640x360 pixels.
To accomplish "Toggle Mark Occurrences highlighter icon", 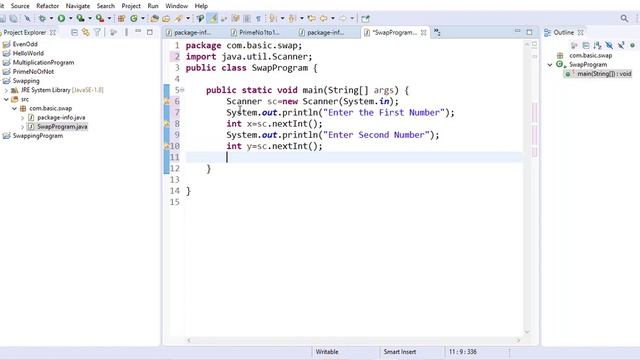I will click(213, 18).
